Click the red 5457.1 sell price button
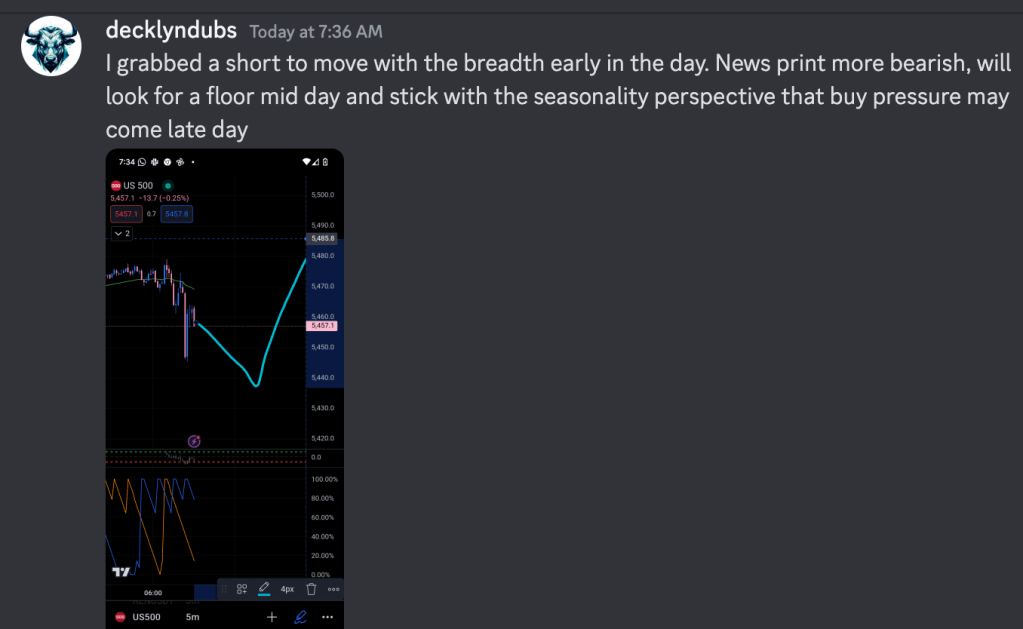This screenshot has height=629, width=1023. [x=126, y=213]
